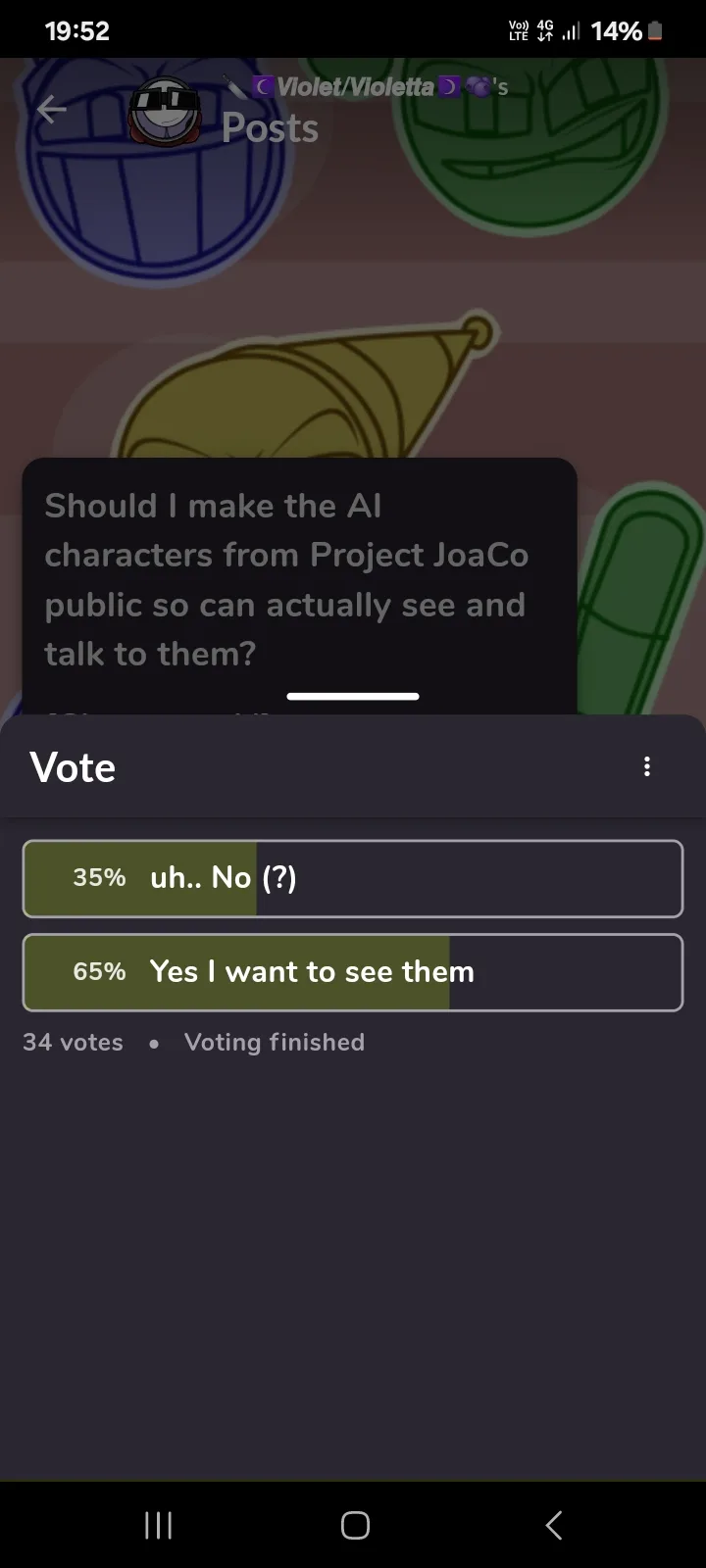Image resolution: width=706 pixels, height=1568 pixels.
Task: Tap the 19:52 clock in status bar
Action: click(77, 31)
